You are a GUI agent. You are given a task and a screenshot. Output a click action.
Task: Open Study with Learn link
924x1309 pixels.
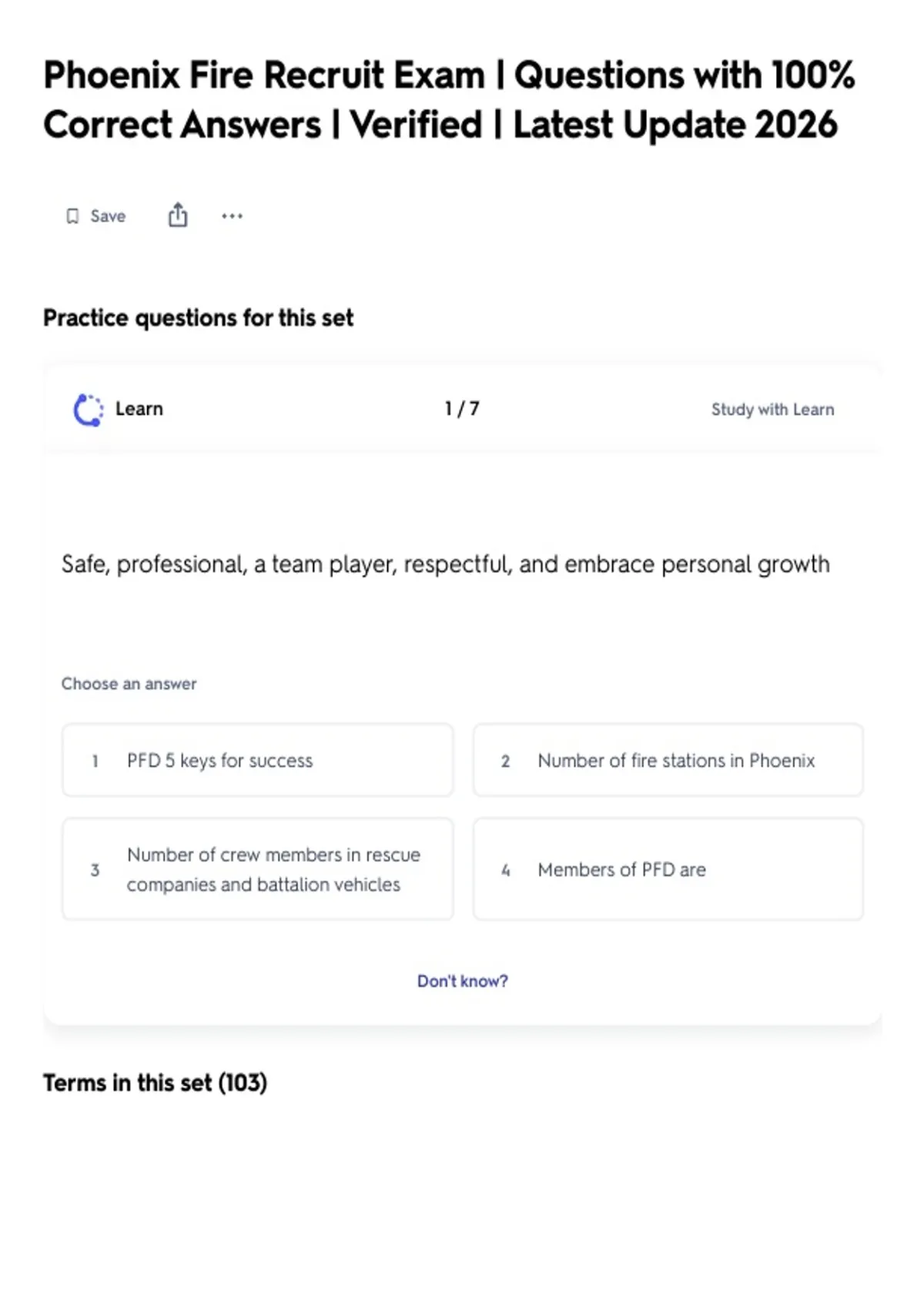[x=772, y=410]
